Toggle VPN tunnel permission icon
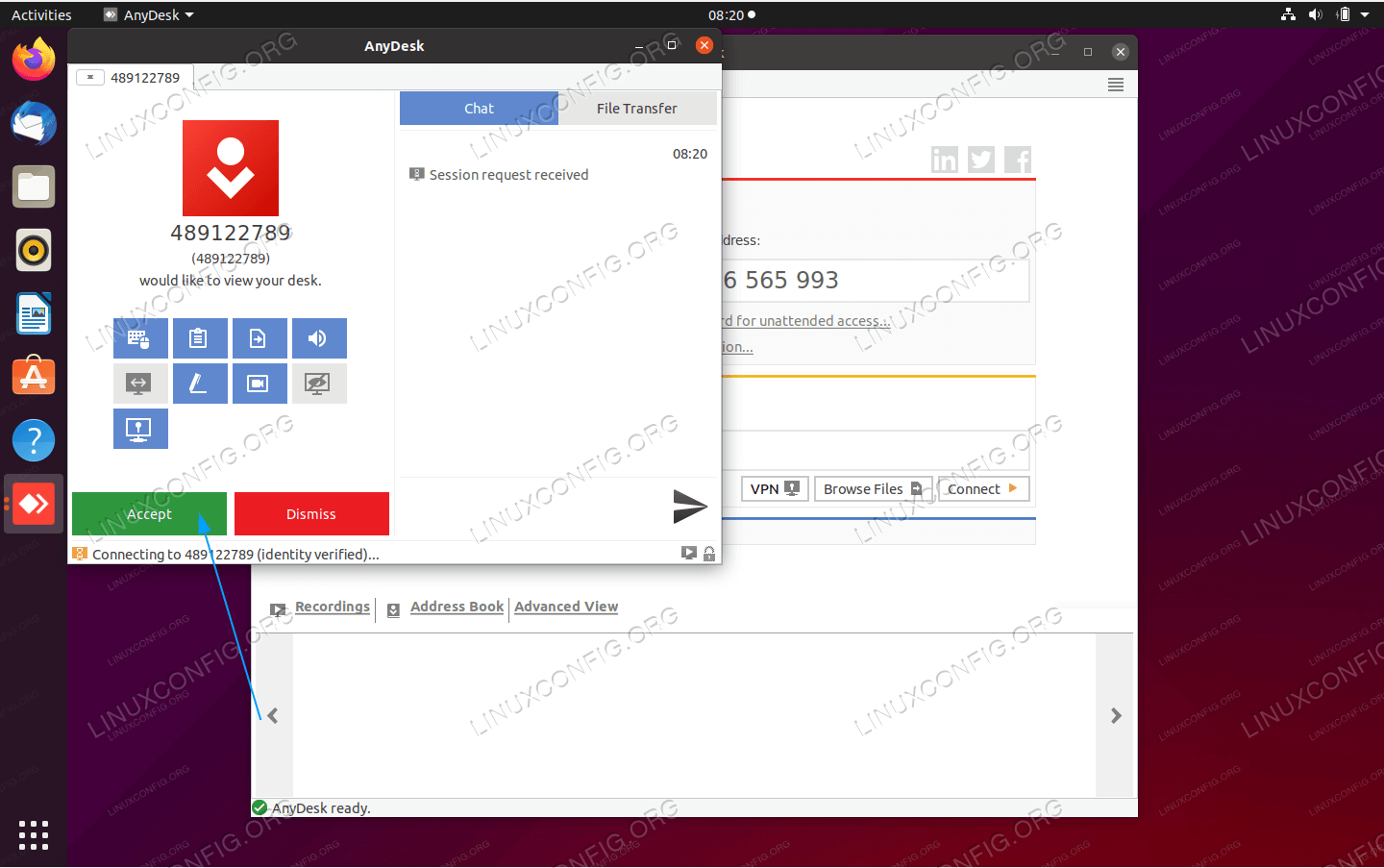This screenshot has width=1384, height=868. click(x=140, y=429)
